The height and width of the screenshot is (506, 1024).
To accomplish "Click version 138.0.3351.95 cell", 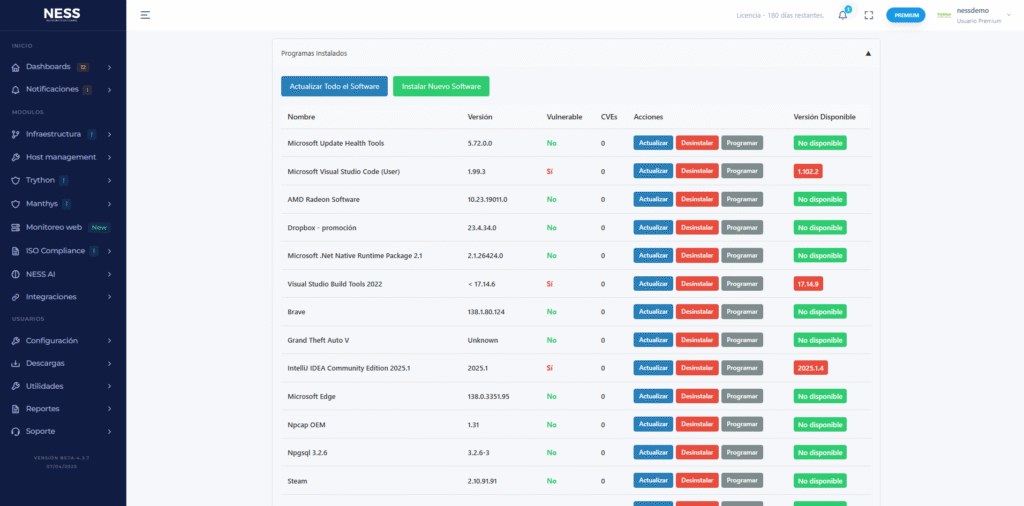I will [488, 396].
